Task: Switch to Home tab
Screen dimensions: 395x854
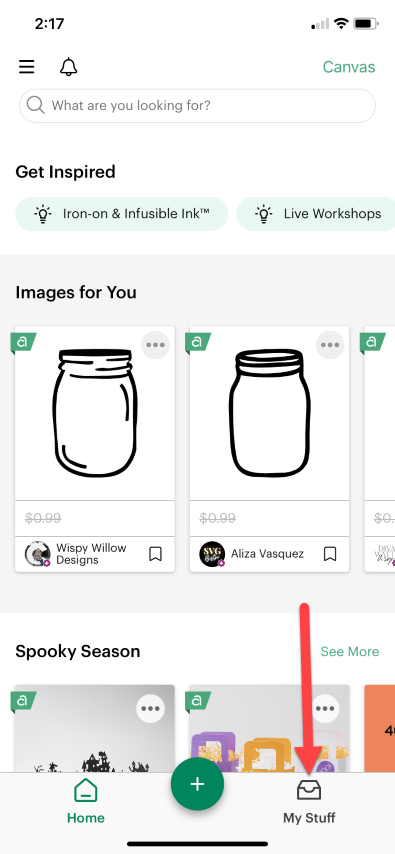Action: point(86,802)
